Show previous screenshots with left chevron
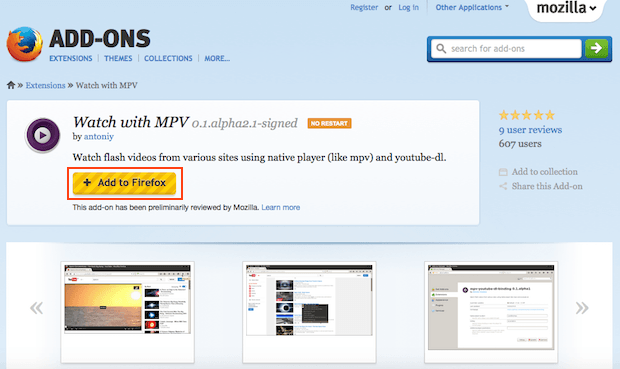 tap(36, 308)
